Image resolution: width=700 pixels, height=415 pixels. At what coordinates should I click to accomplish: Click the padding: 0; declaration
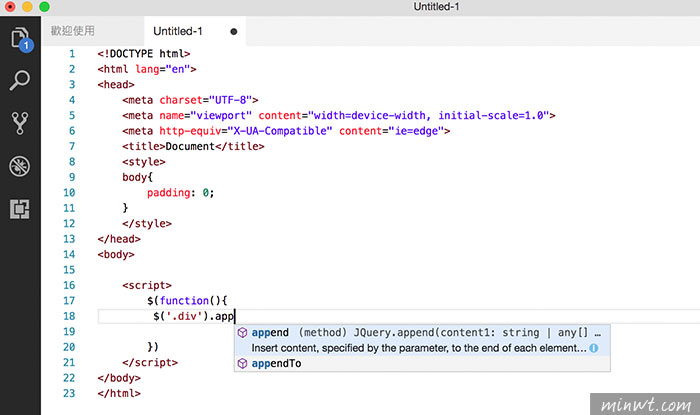181,193
